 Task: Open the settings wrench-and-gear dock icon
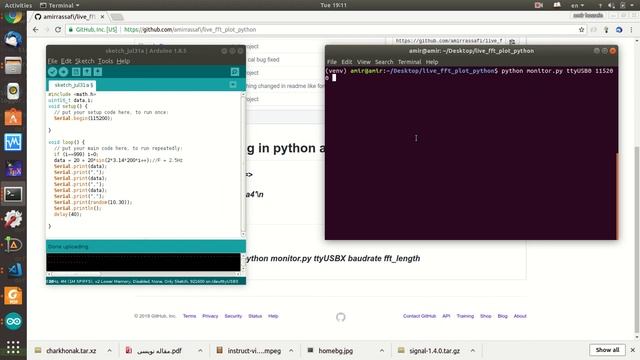click(x=13, y=220)
